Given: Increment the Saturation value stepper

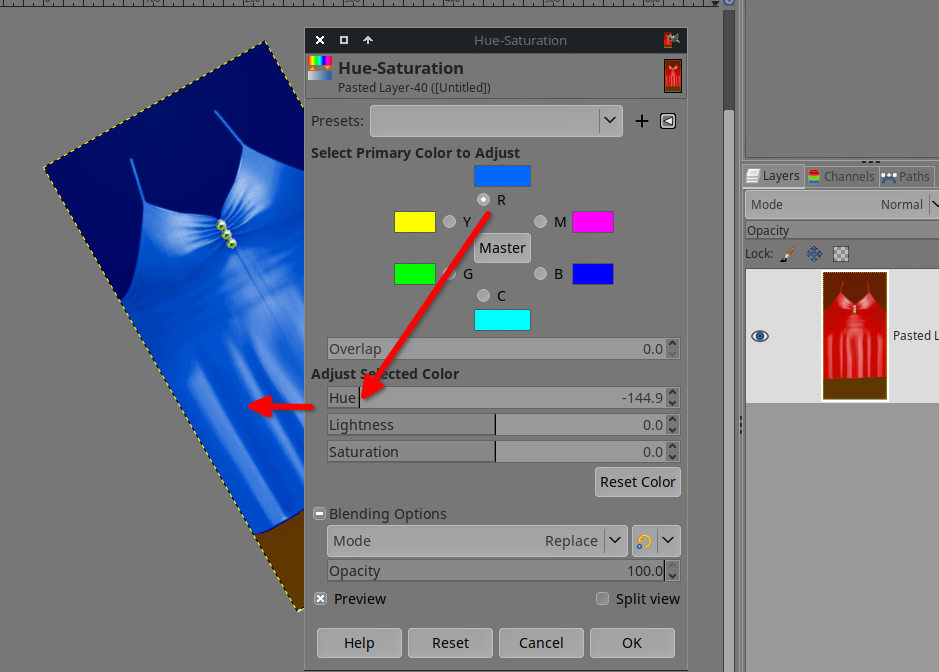Looking at the screenshot, I should click(x=673, y=447).
